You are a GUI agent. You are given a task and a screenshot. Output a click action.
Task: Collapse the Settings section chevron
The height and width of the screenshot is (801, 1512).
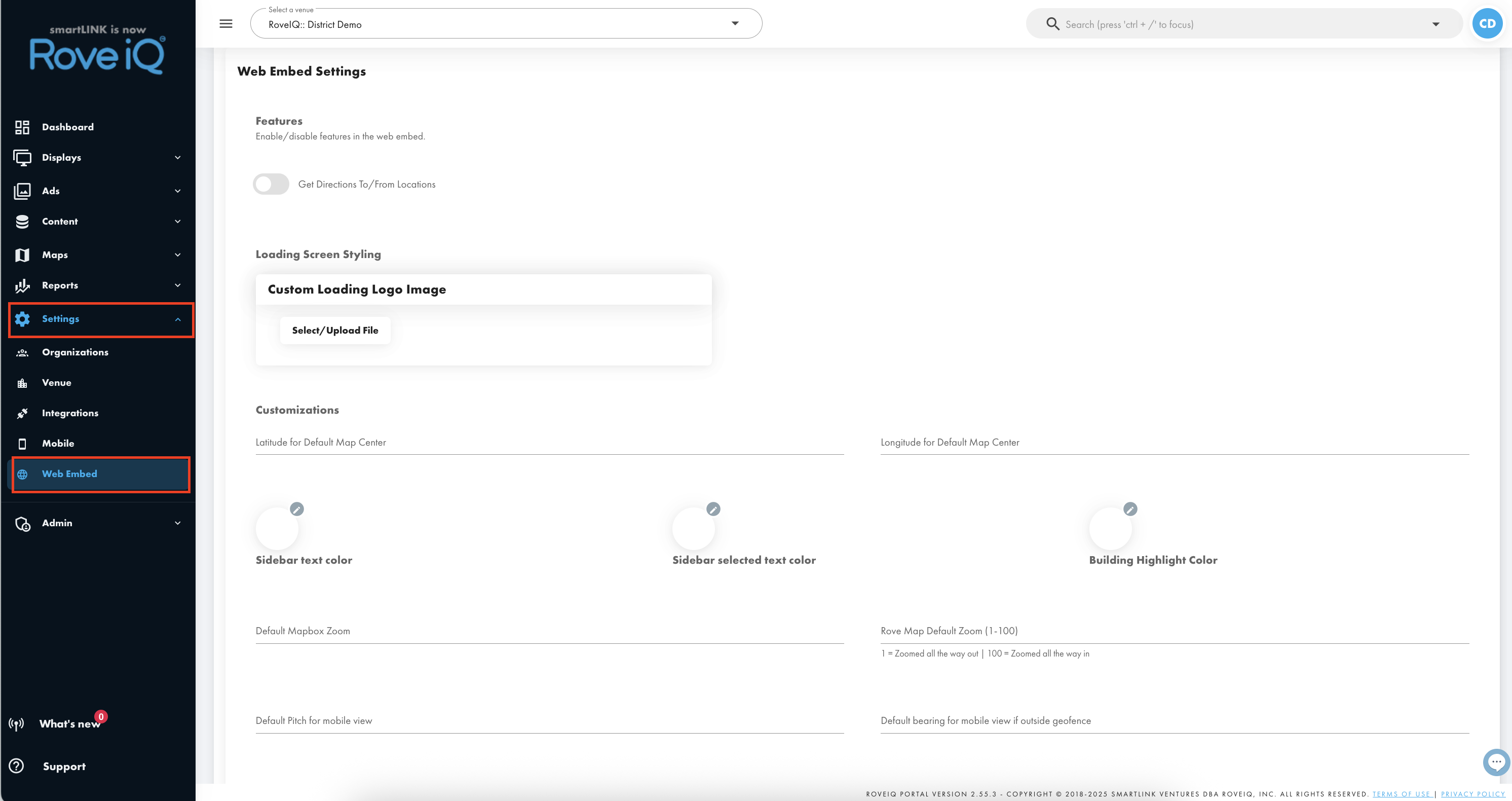click(178, 319)
